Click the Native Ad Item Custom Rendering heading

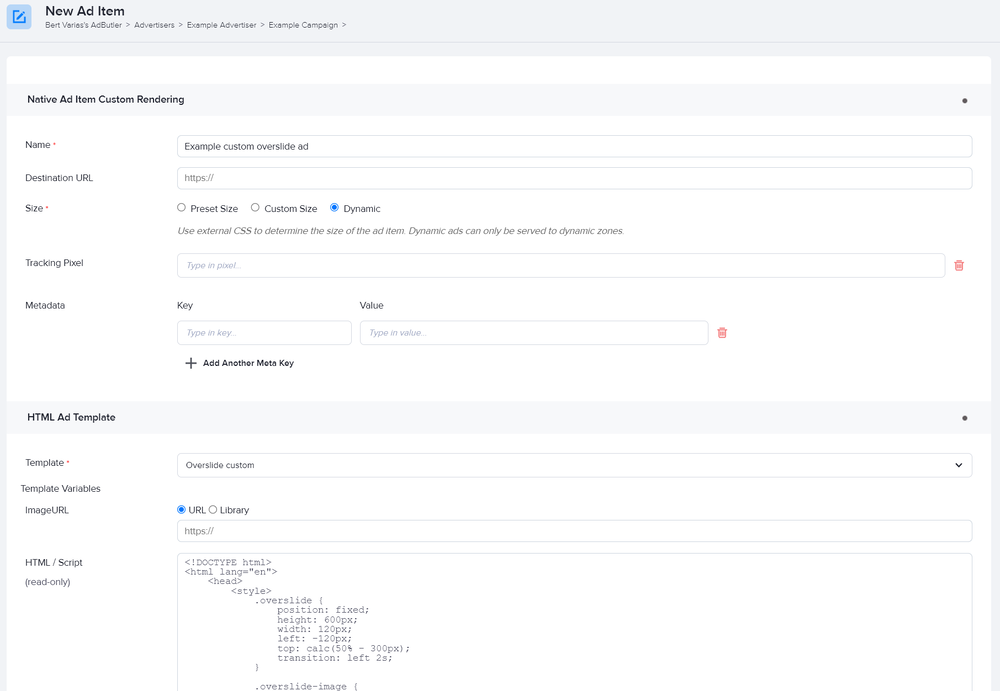click(x=106, y=100)
